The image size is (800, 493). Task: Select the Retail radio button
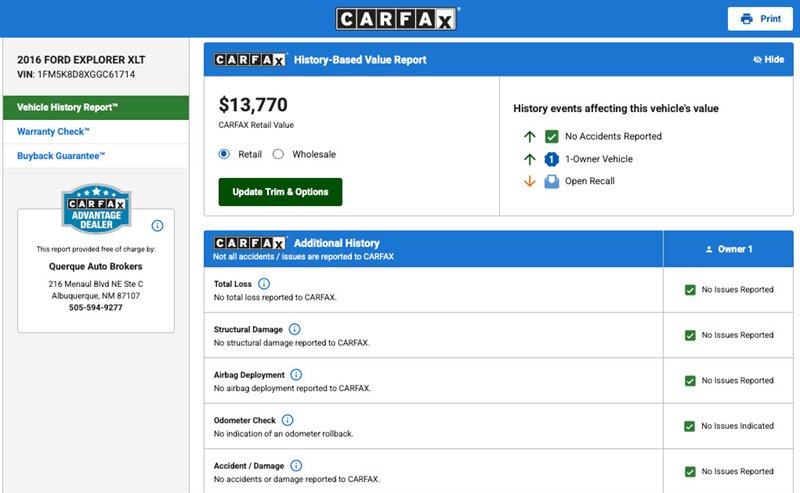tap(224, 154)
